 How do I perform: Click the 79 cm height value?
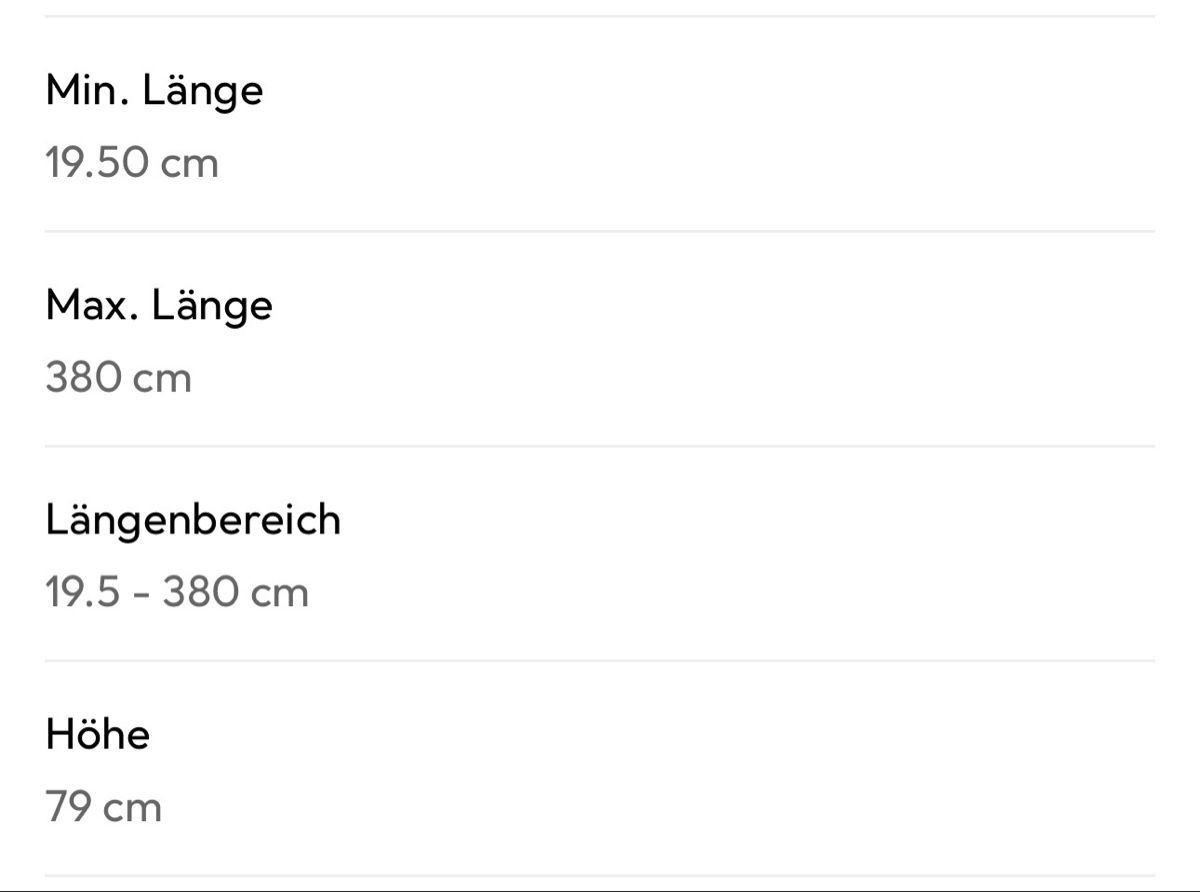coord(103,807)
